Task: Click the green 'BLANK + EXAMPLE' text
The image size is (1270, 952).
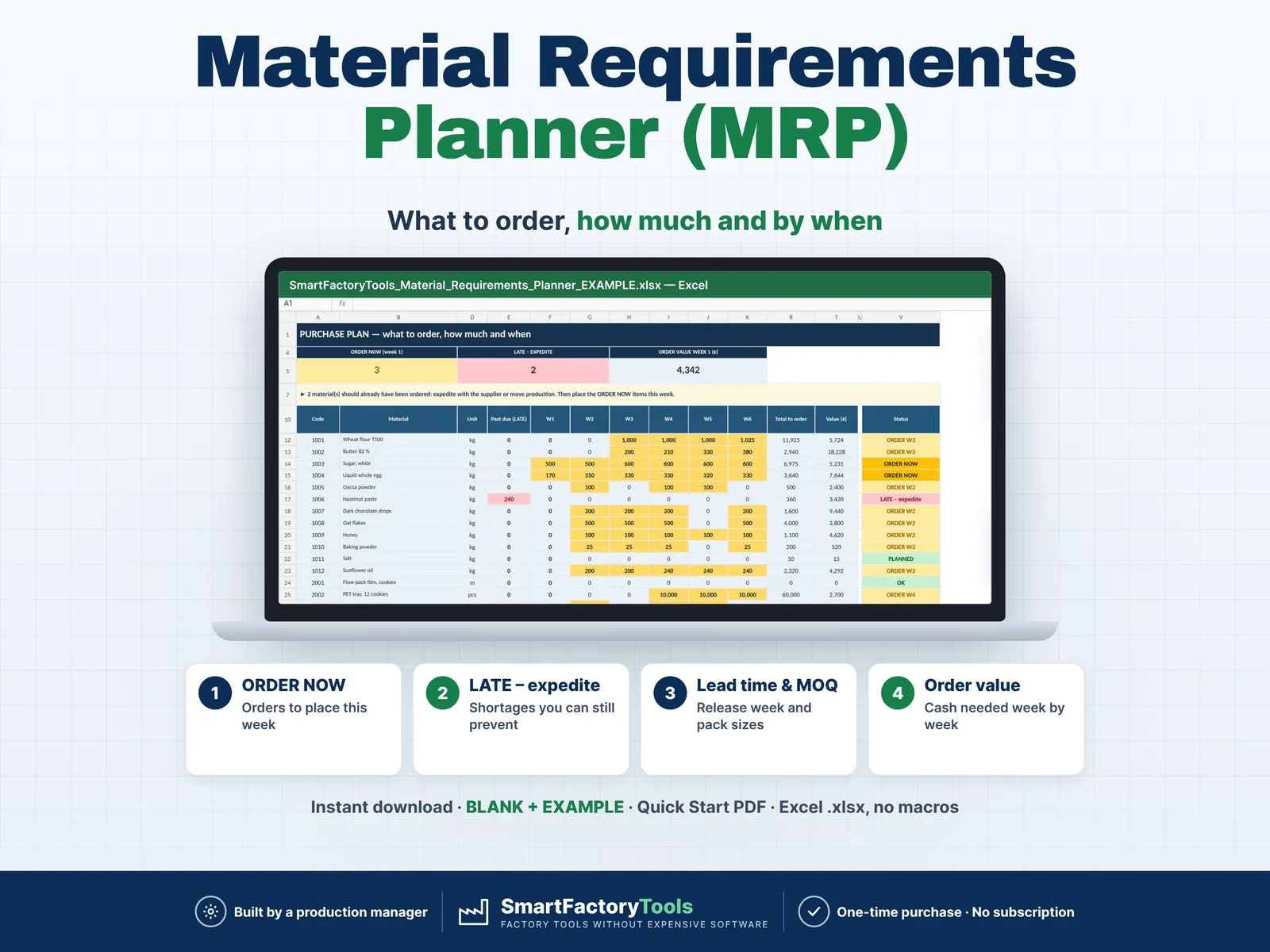Action: 545,807
